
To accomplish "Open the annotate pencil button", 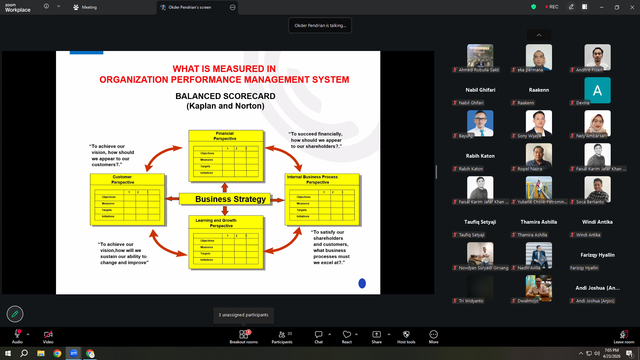I will [x=15, y=314].
